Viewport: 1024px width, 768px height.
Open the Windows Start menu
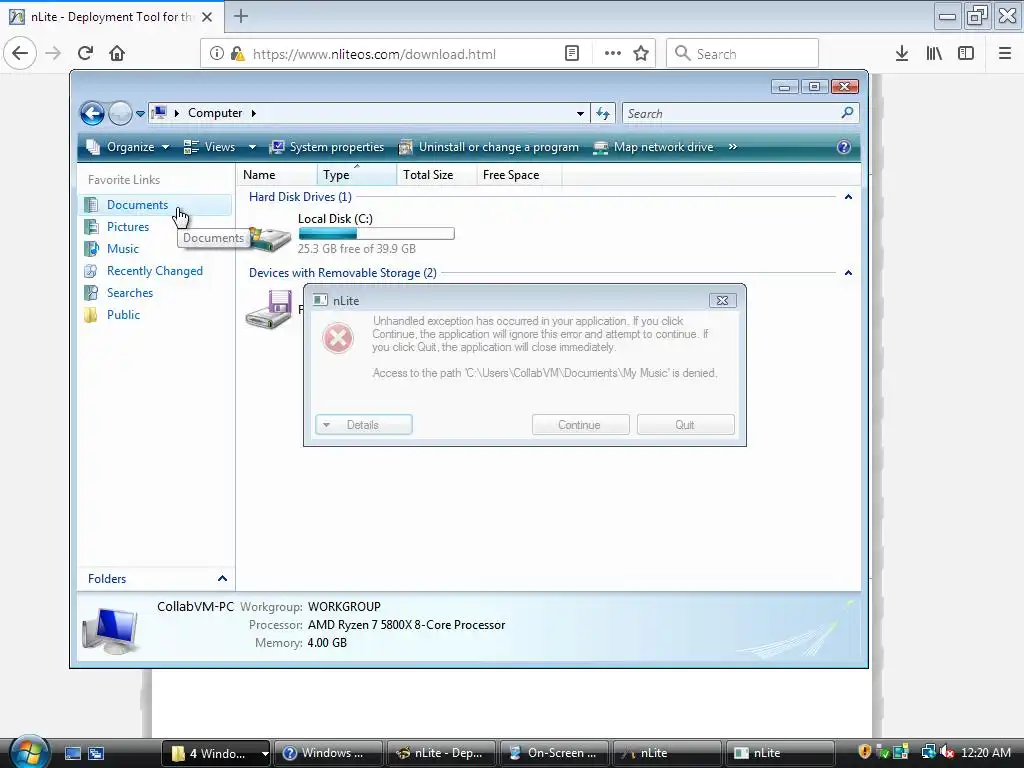coord(30,751)
